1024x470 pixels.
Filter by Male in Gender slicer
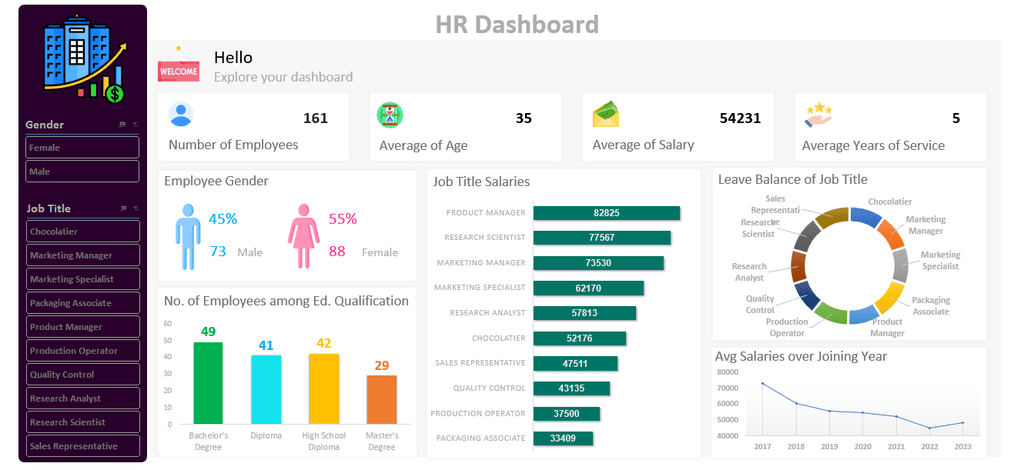(x=82, y=171)
